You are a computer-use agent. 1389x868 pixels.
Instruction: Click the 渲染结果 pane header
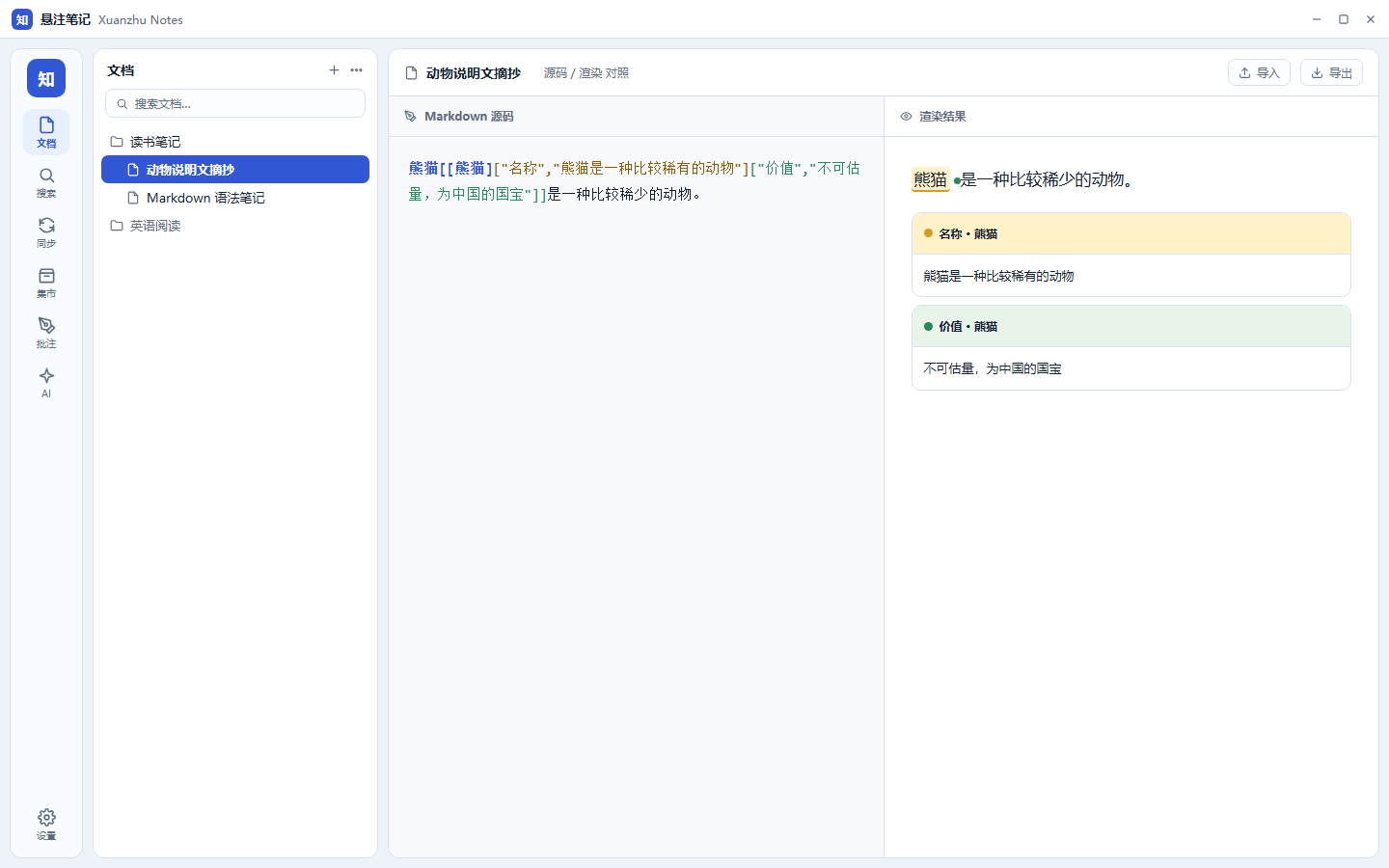[x=1131, y=117]
